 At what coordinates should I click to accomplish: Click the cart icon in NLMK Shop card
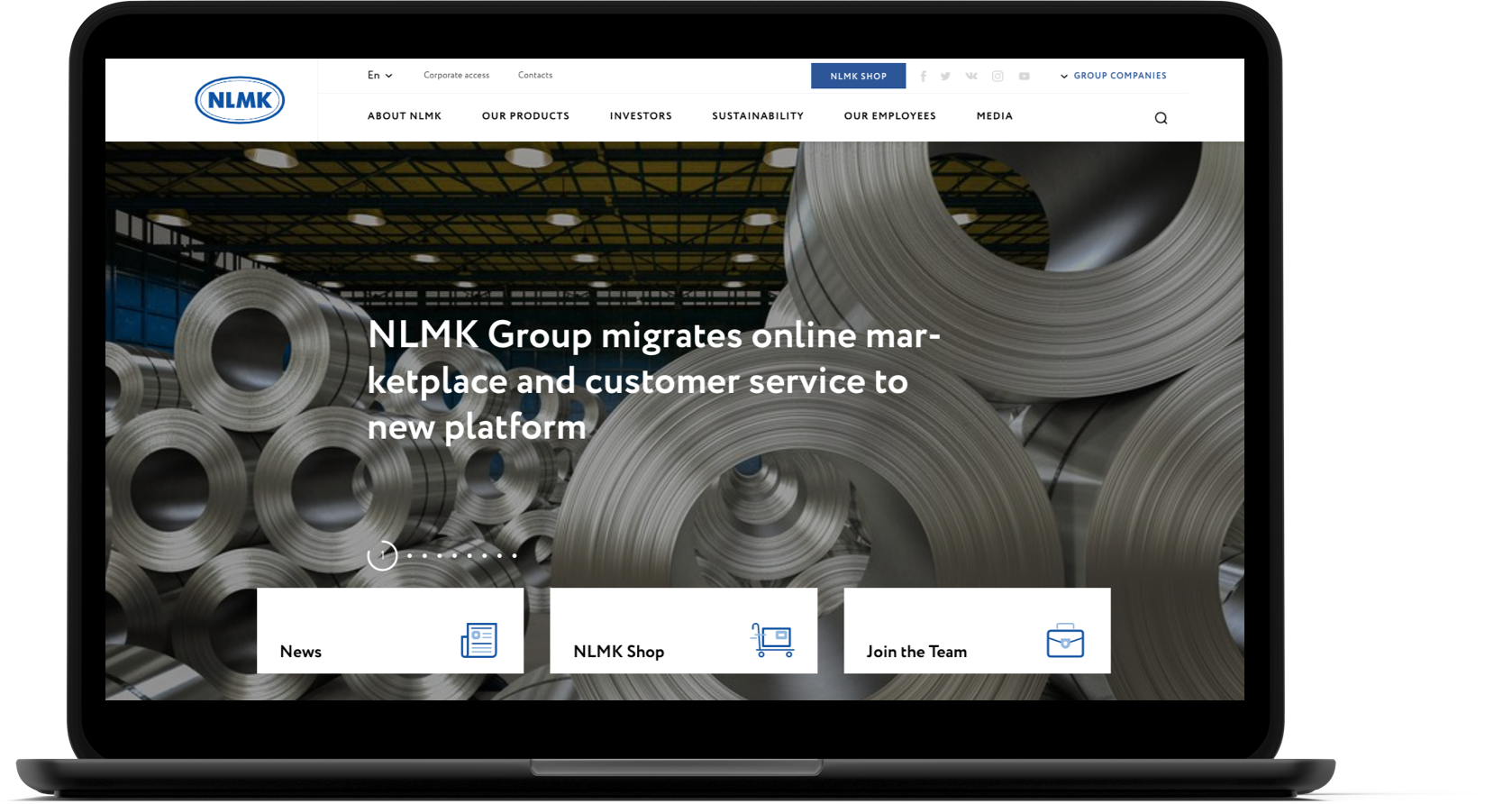coord(772,640)
